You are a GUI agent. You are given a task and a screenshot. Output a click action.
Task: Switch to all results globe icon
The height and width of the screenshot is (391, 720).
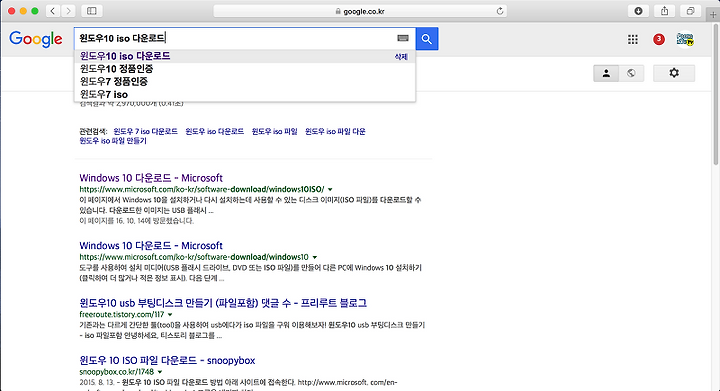point(631,73)
